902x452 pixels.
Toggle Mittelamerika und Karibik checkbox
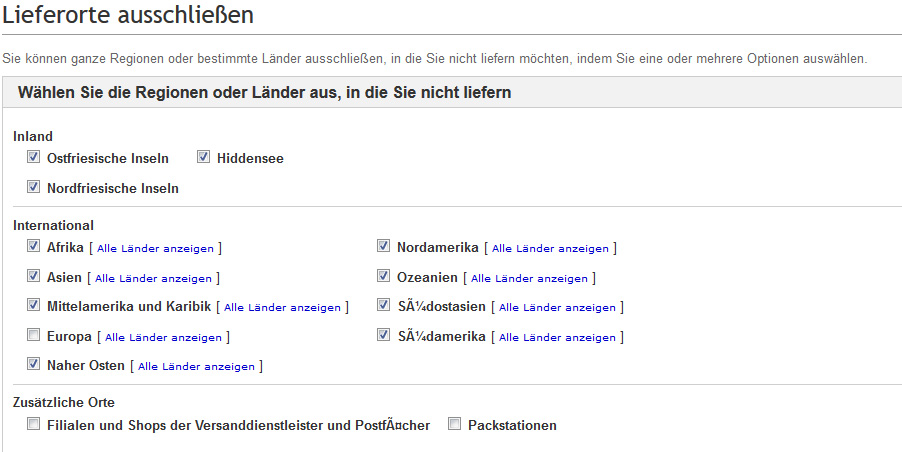click(x=34, y=306)
